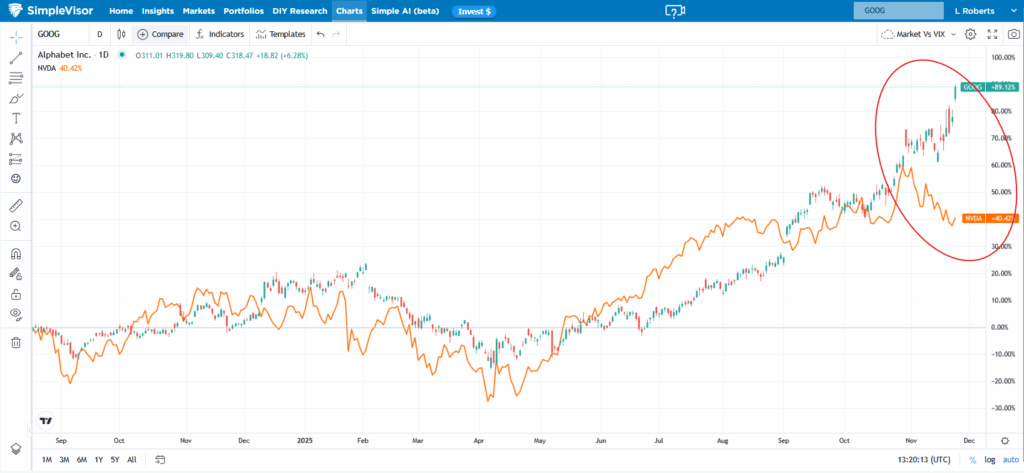This screenshot has width=1024, height=473.
Task: Open the Templates dropdown
Action: (281, 34)
